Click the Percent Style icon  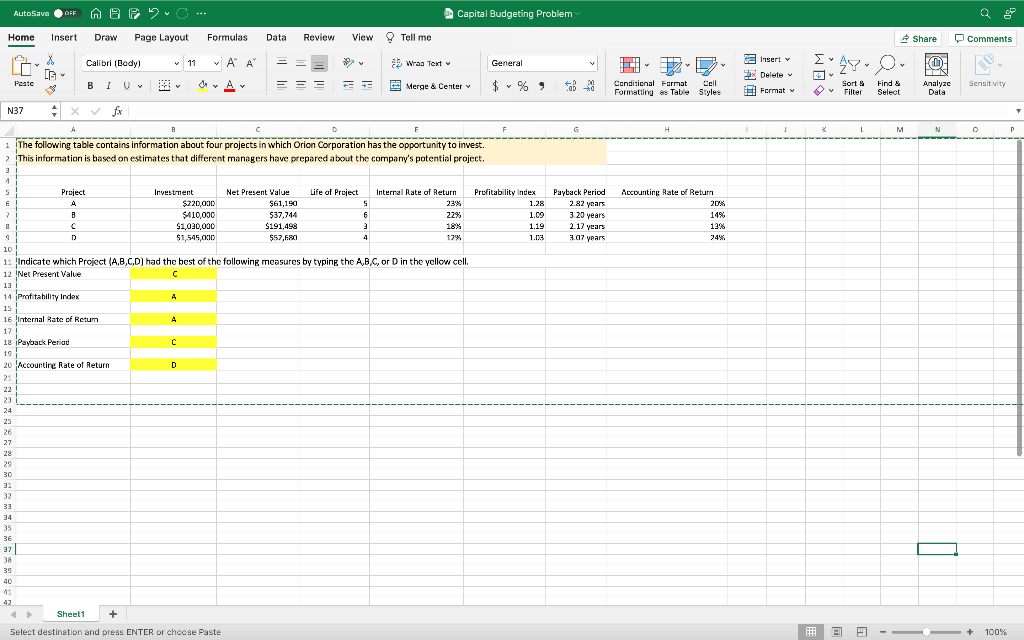click(523, 86)
